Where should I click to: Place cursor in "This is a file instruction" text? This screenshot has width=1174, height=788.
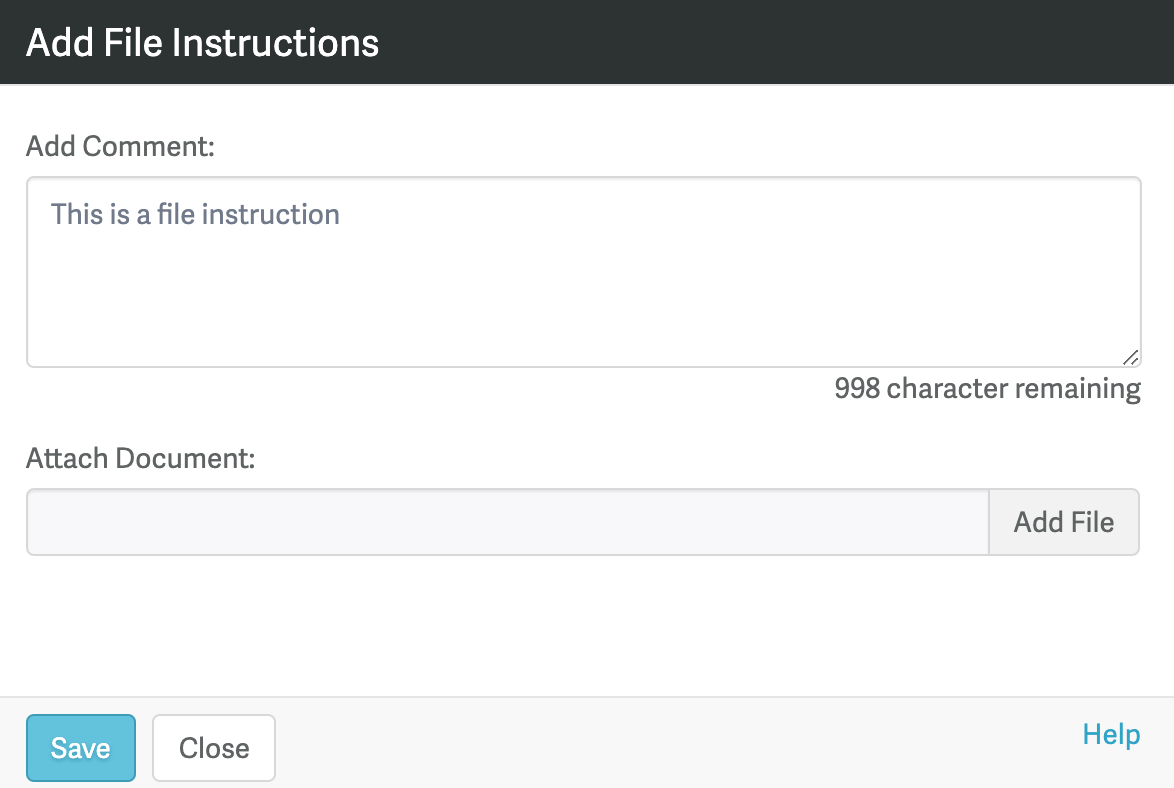tap(195, 214)
